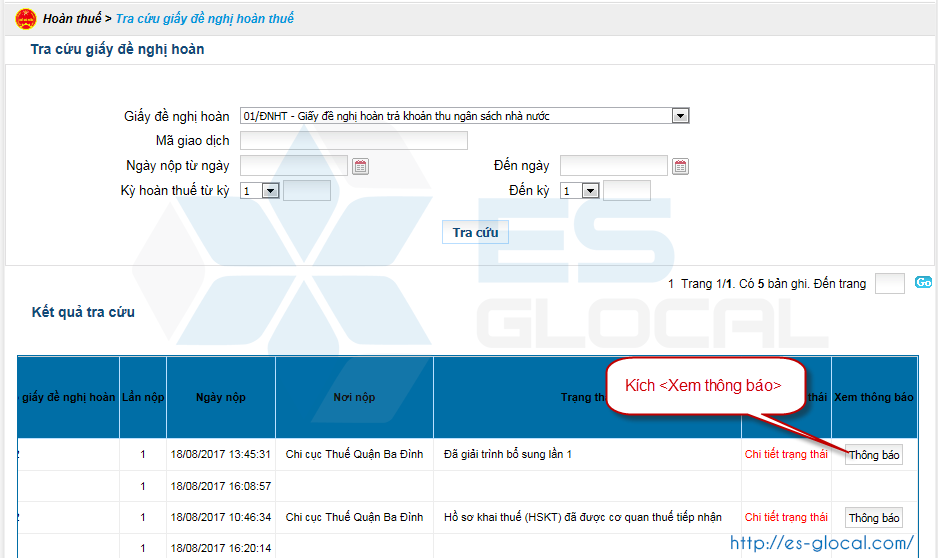Open the Đến kỳ period selector
This screenshot has height=558, width=938.
pos(580,191)
